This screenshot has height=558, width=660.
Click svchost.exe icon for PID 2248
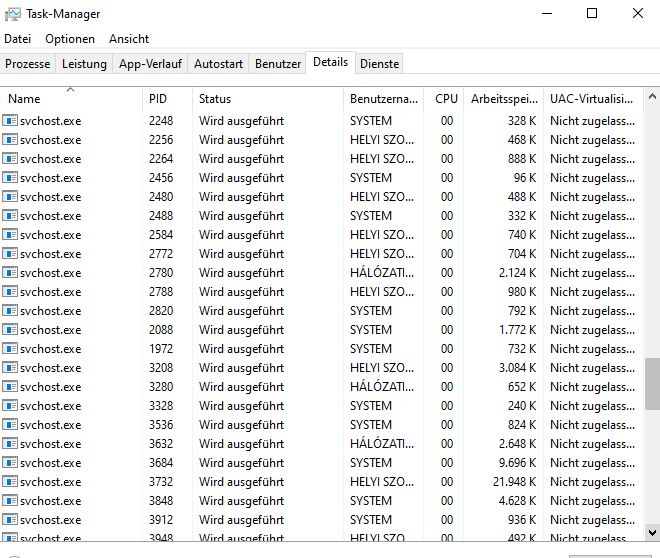[10, 121]
